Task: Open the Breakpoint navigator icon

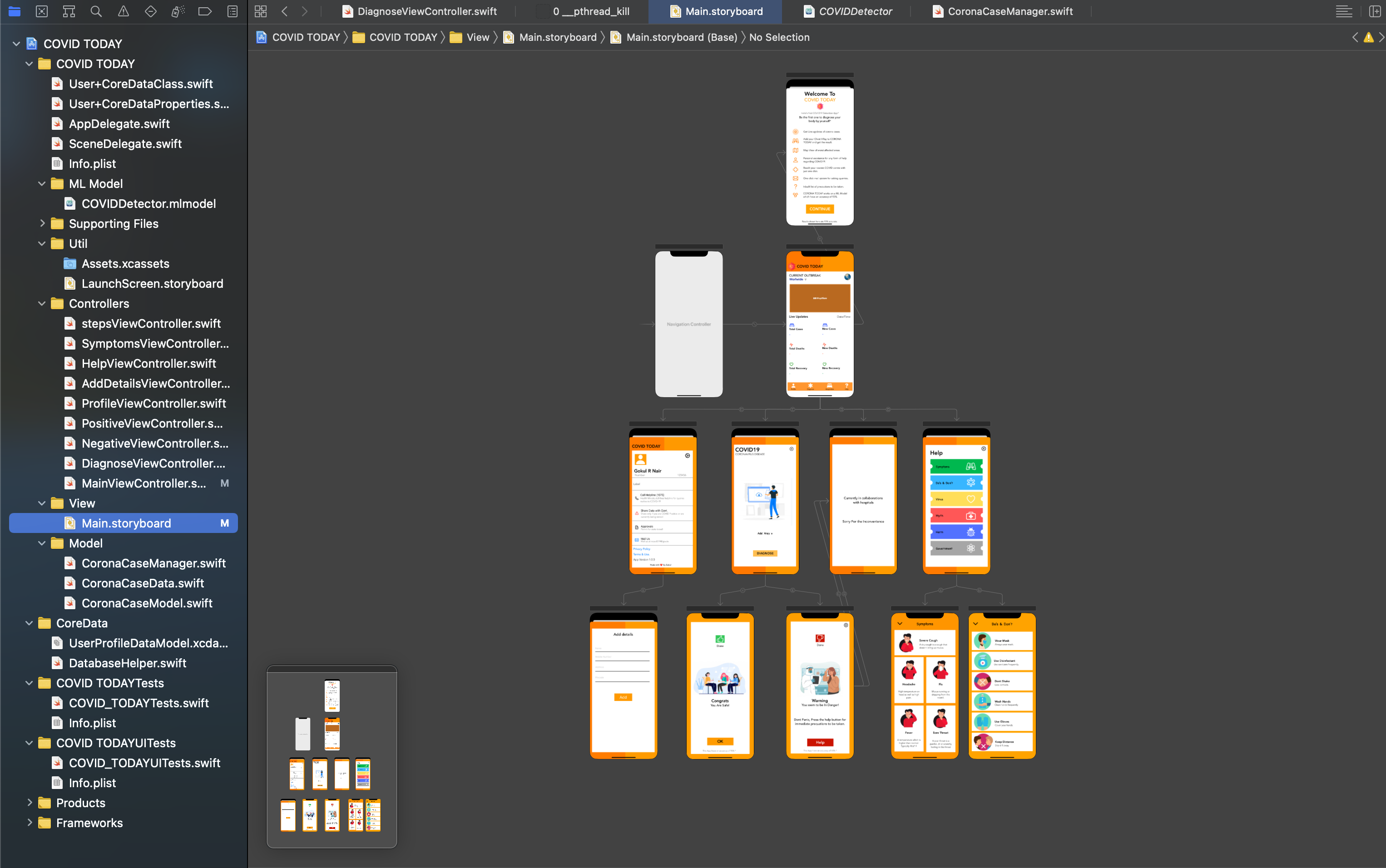Action: 205,11
